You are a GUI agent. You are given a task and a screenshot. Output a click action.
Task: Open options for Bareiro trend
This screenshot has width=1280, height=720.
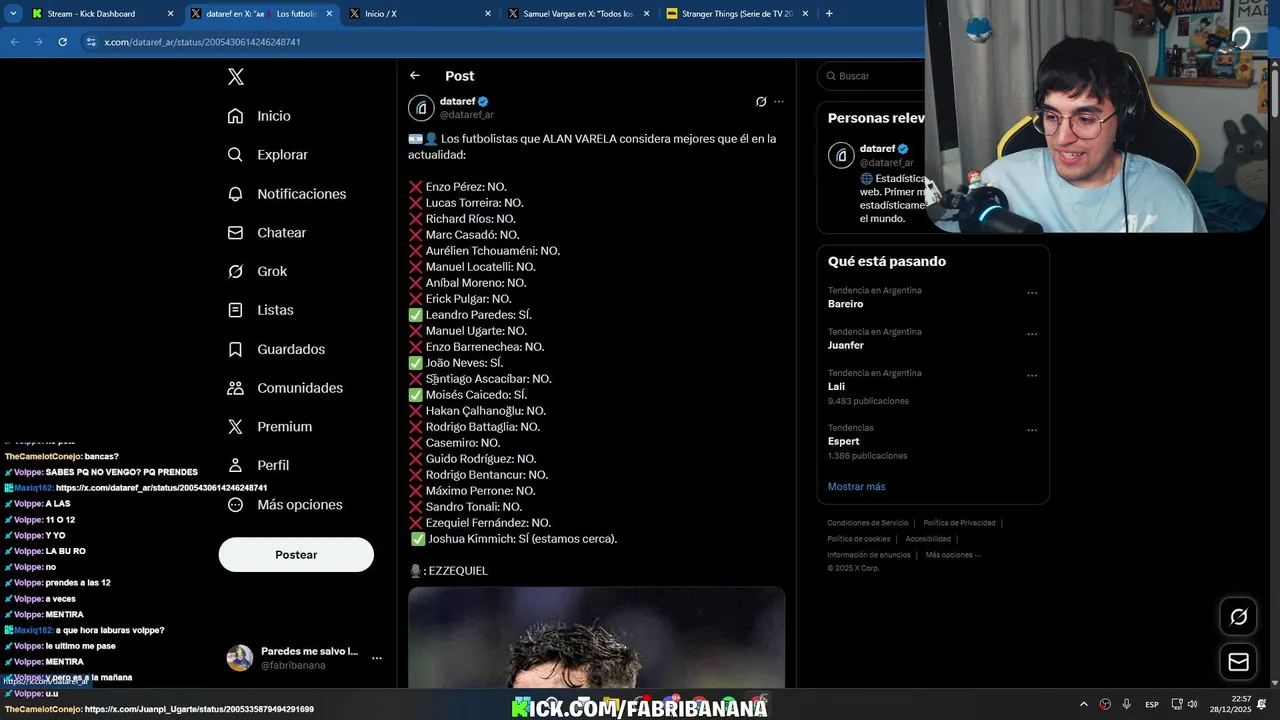(x=1032, y=293)
